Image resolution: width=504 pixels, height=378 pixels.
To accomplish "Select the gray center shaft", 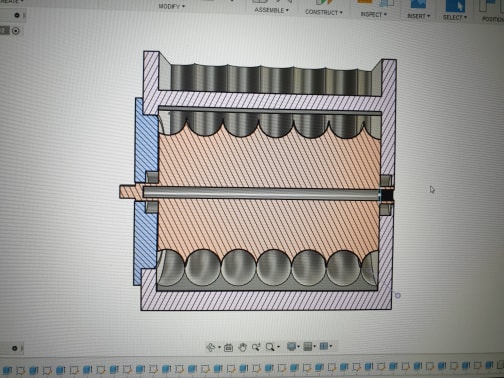I will 262,193.
